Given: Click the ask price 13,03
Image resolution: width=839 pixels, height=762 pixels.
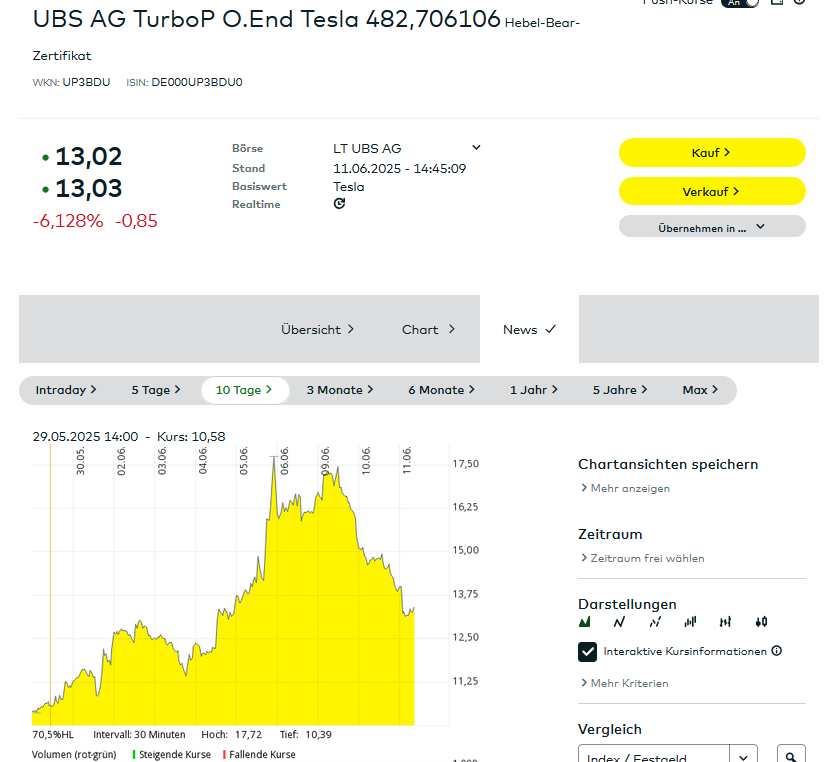Looking at the screenshot, I should (x=89, y=188).
